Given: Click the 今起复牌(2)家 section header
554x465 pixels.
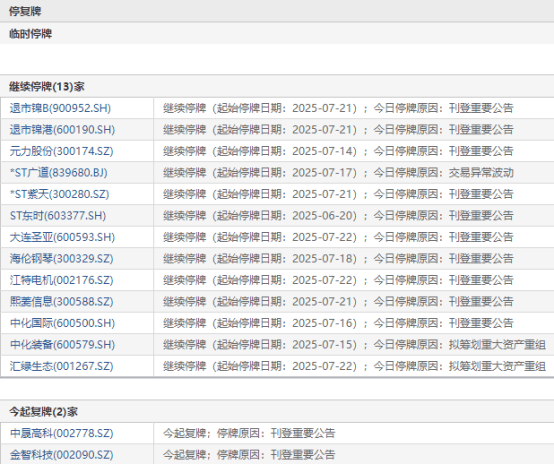Looking at the screenshot, I should pos(43,412).
